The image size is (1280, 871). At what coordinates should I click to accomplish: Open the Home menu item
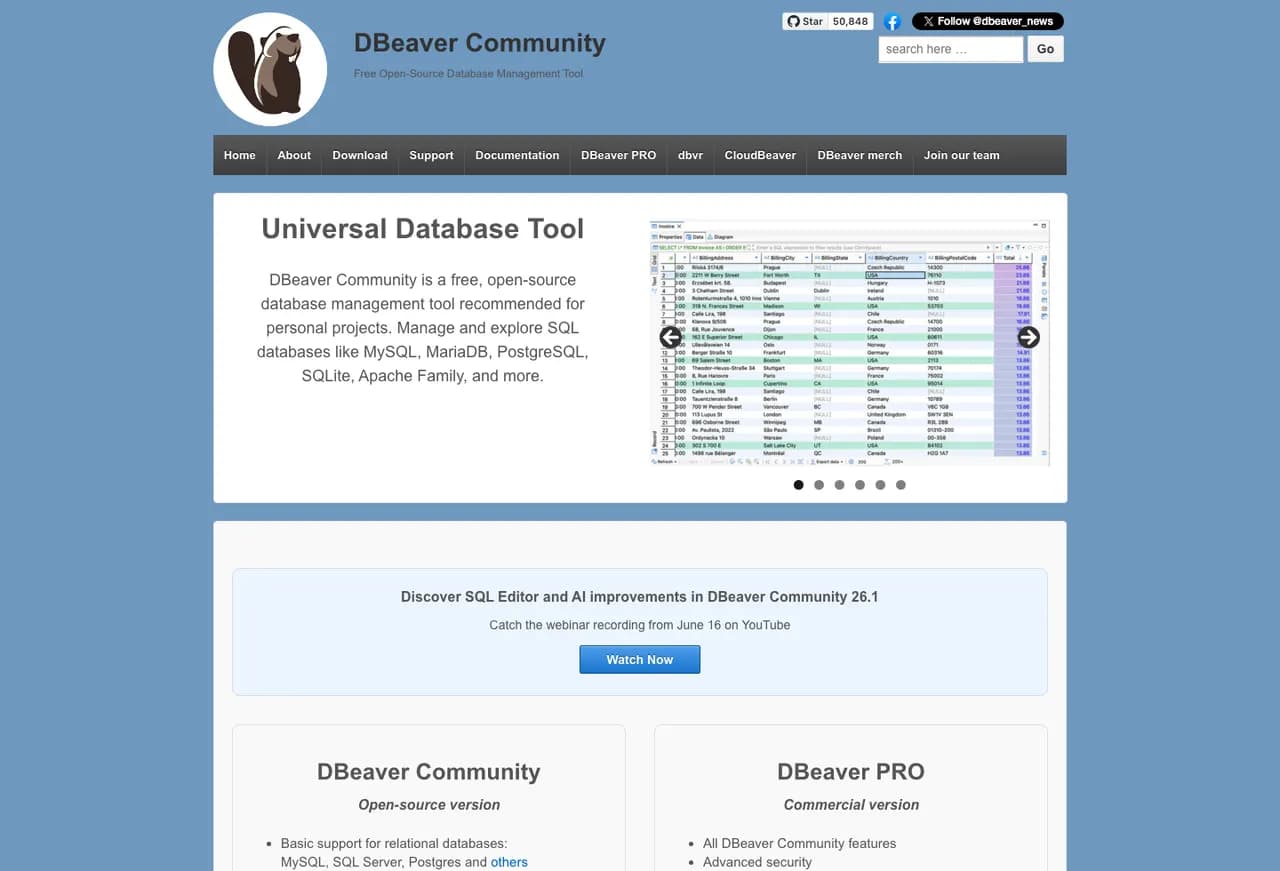coord(240,155)
